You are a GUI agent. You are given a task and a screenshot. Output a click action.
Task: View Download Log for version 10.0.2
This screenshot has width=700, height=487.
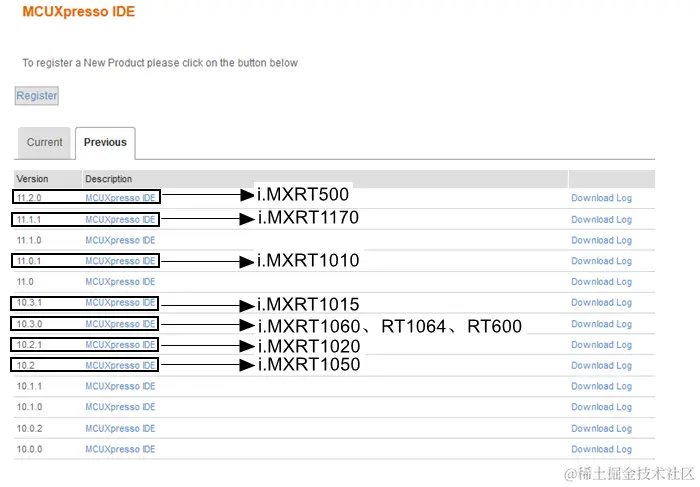click(601, 429)
